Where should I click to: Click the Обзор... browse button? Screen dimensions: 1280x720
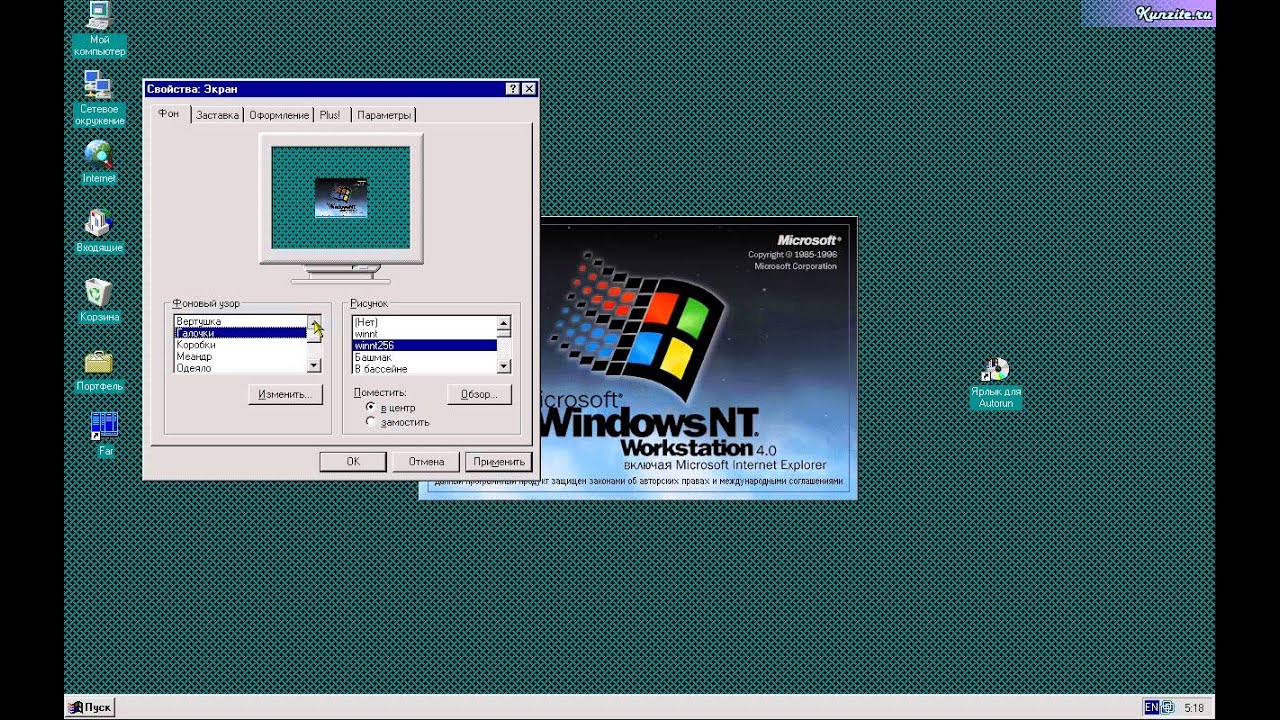tap(479, 395)
